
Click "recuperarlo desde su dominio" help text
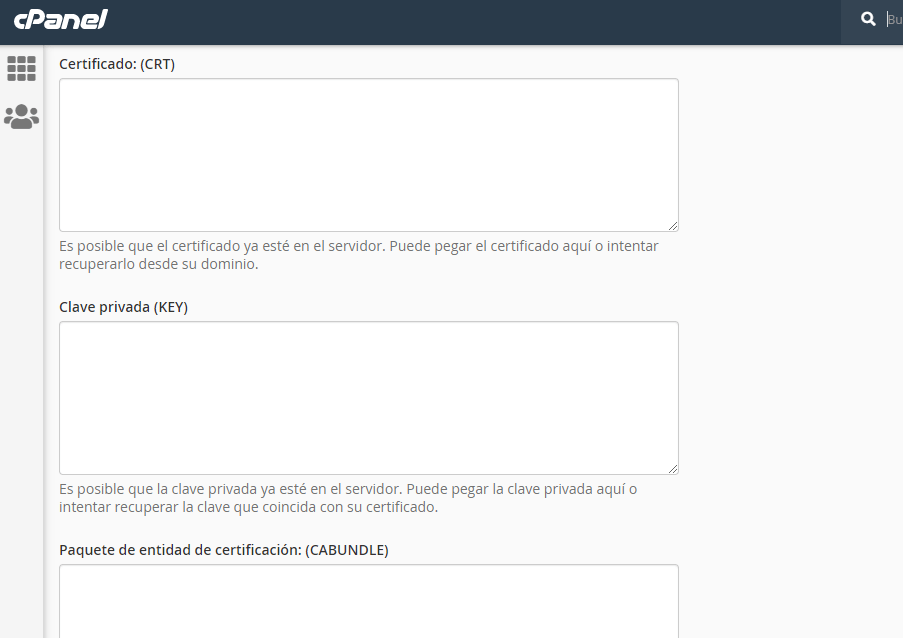click(158, 264)
